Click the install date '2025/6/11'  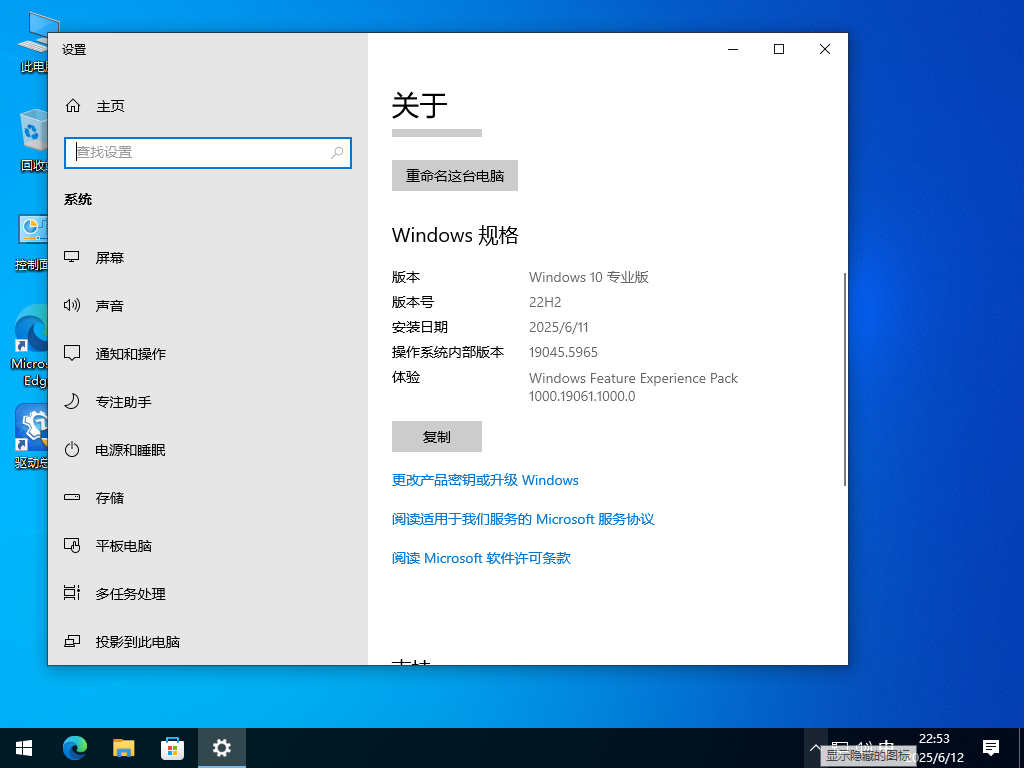[x=558, y=327]
